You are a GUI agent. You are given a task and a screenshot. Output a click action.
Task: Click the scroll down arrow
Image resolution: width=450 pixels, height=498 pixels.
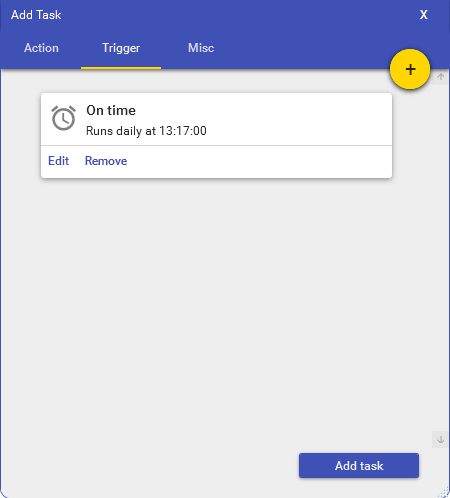(x=440, y=439)
